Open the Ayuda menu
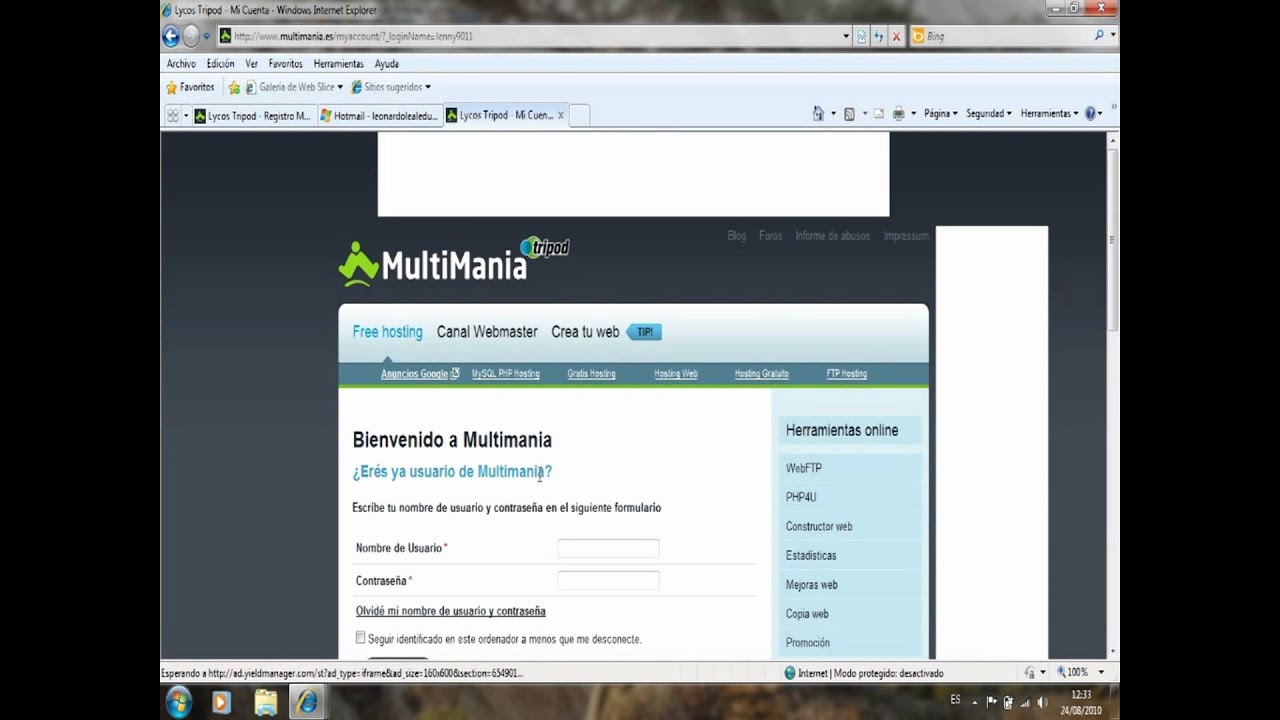This screenshot has width=1280, height=720. pyautogui.click(x=386, y=63)
